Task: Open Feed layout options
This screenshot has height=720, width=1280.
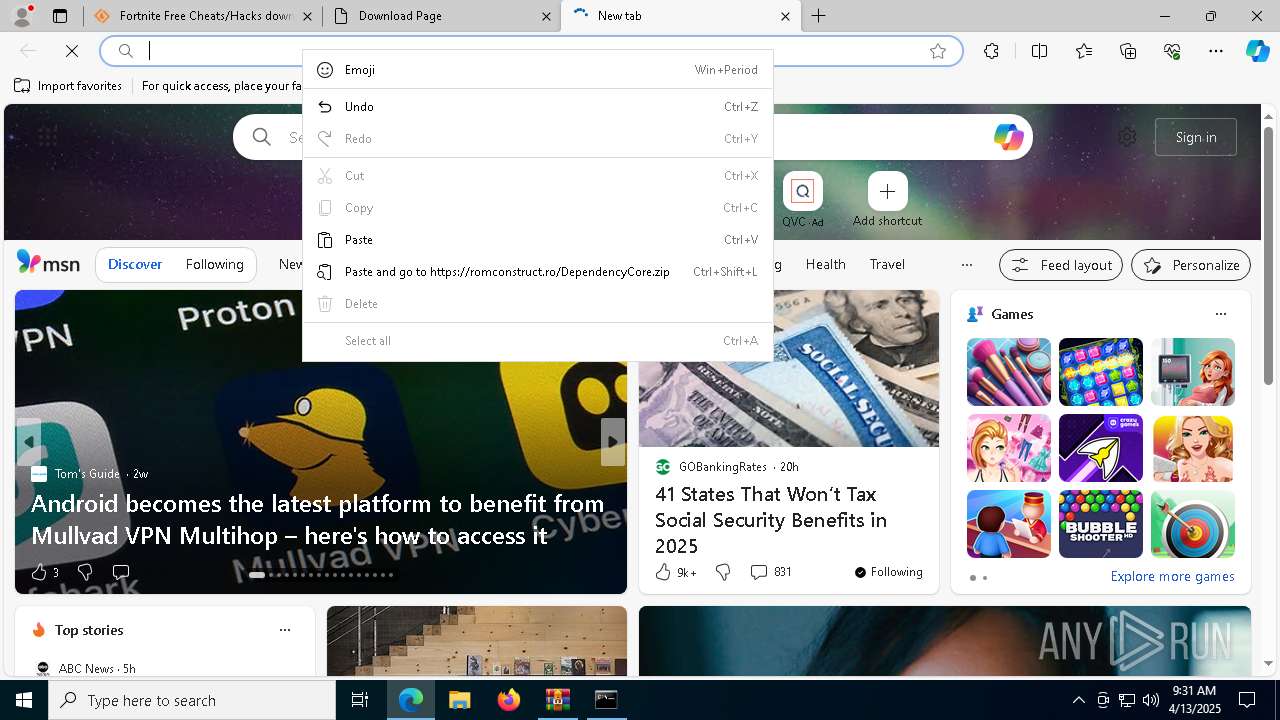Action: [x=1061, y=265]
